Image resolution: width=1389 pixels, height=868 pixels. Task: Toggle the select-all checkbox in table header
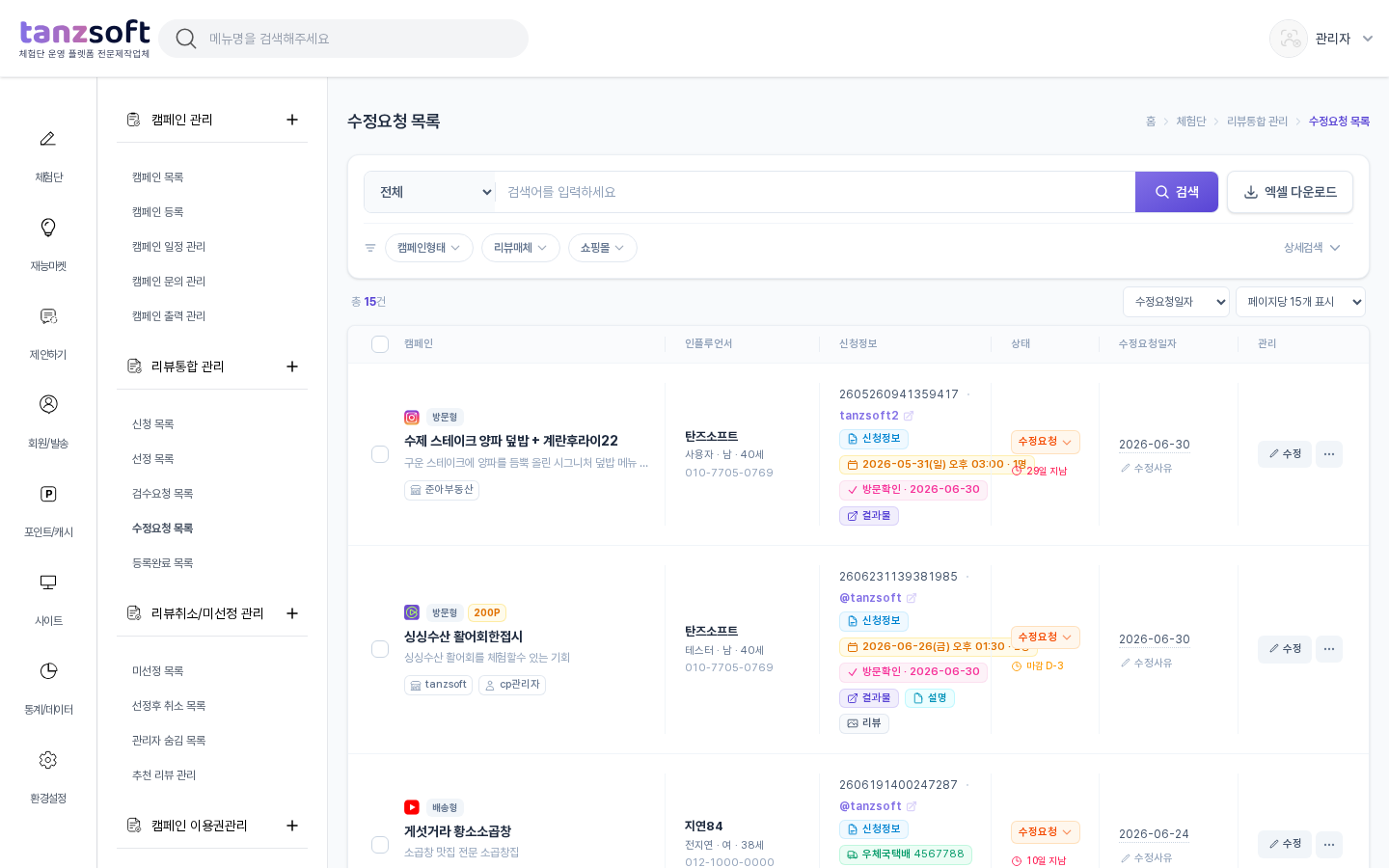pyautogui.click(x=380, y=344)
